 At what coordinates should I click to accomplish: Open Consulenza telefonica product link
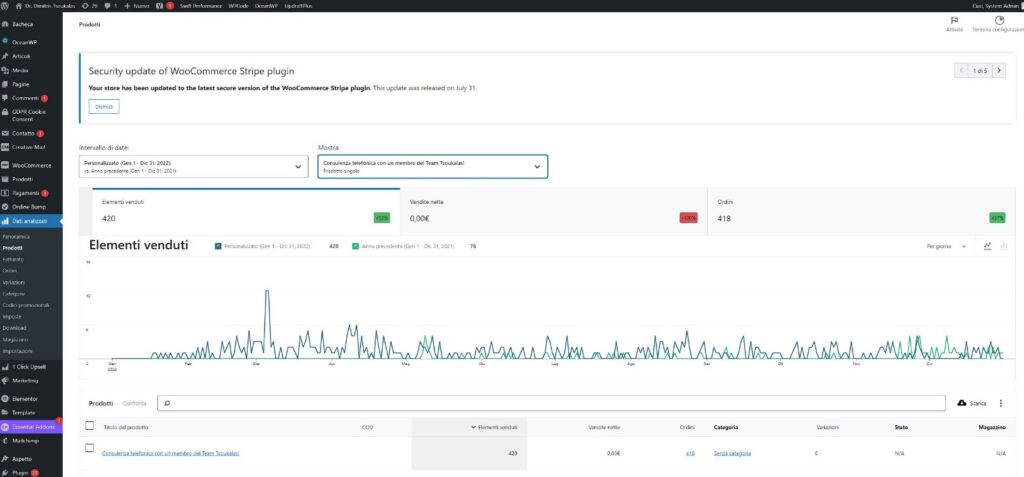point(170,453)
